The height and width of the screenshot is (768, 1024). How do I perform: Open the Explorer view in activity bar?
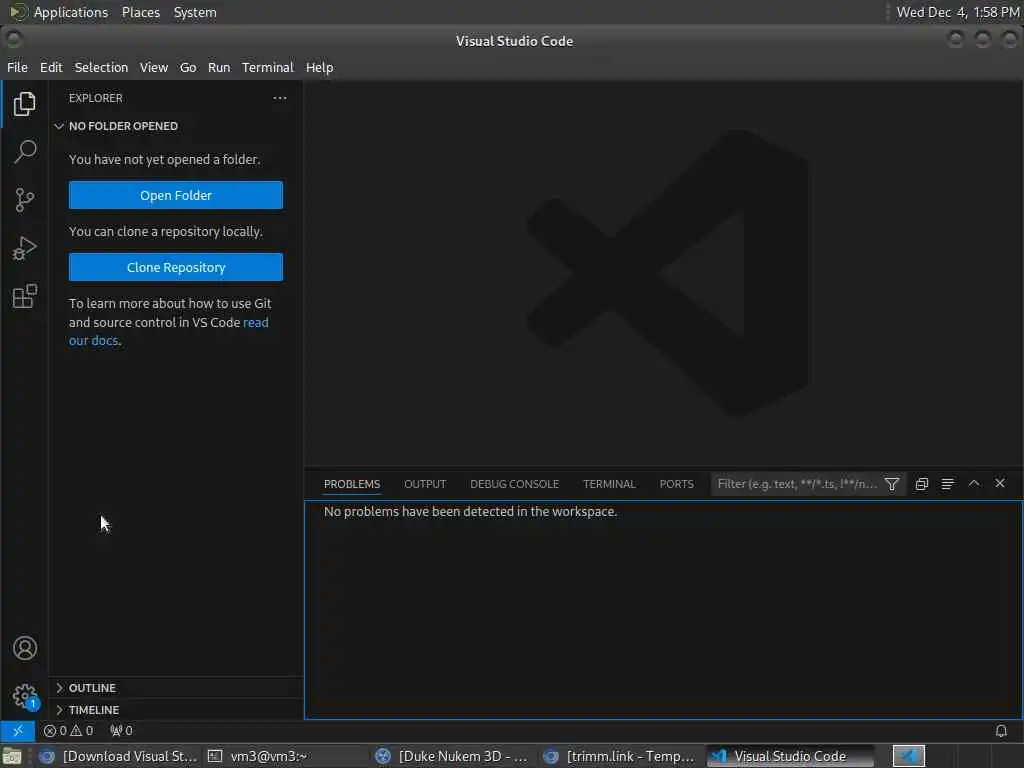point(24,104)
